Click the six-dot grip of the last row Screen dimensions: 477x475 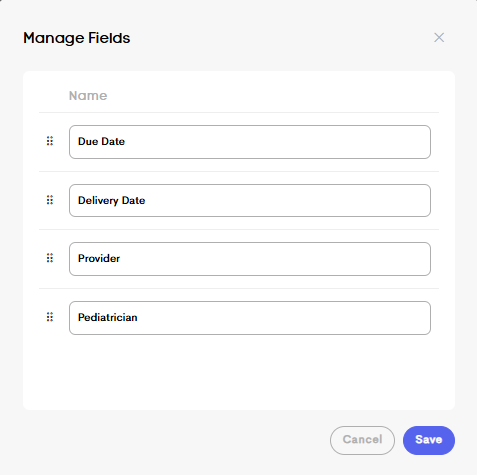pos(50,317)
